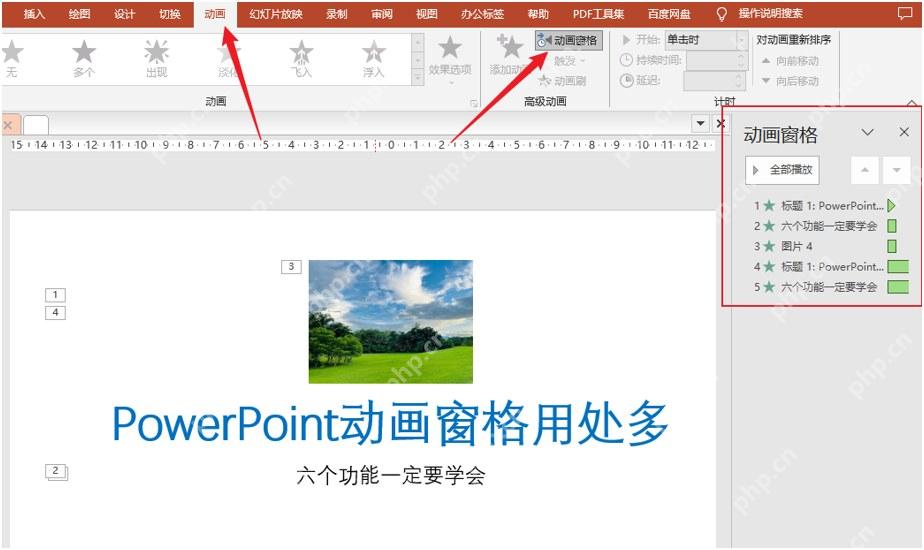Image resolution: width=924 pixels, height=550 pixels.
Task: Switch to the 插入 tab
Action: click(x=34, y=14)
